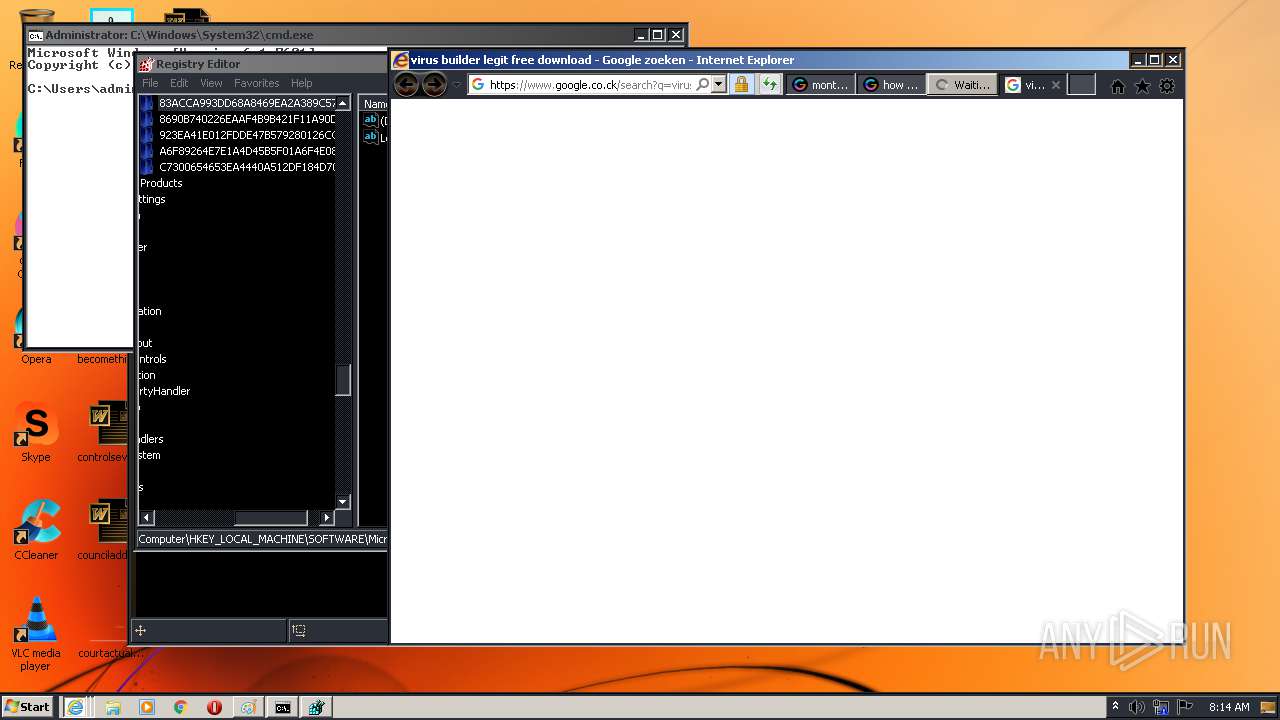Open the Skype desktop shortcut
Image resolution: width=1280 pixels, height=720 pixels.
[x=36, y=435]
